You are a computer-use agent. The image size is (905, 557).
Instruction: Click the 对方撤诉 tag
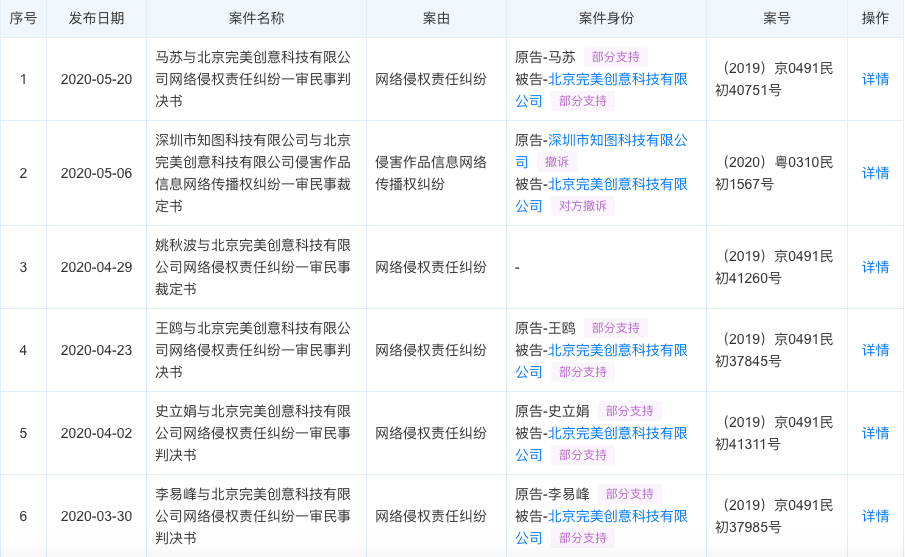click(583, 206)
